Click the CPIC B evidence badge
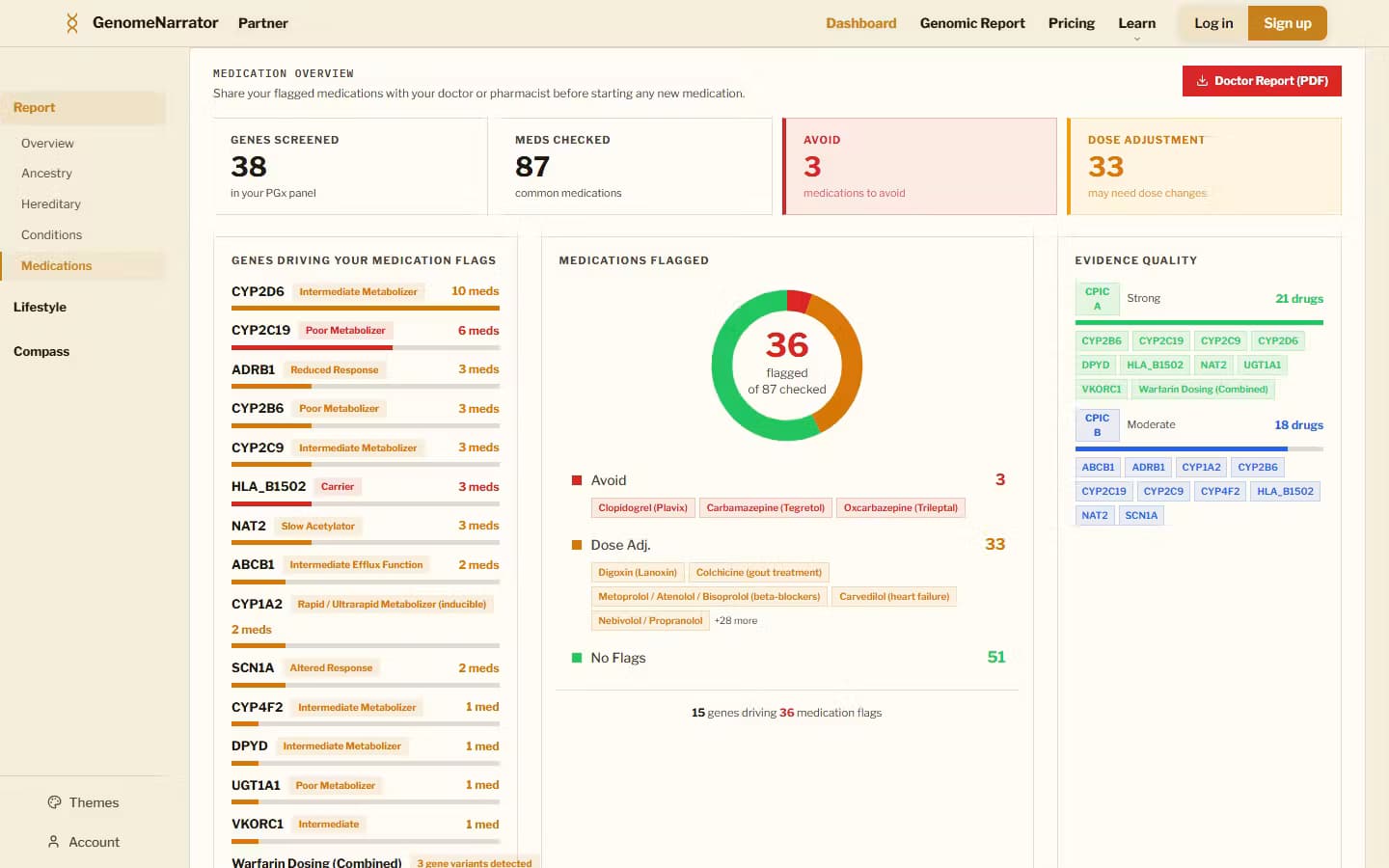 point(1097,425)
